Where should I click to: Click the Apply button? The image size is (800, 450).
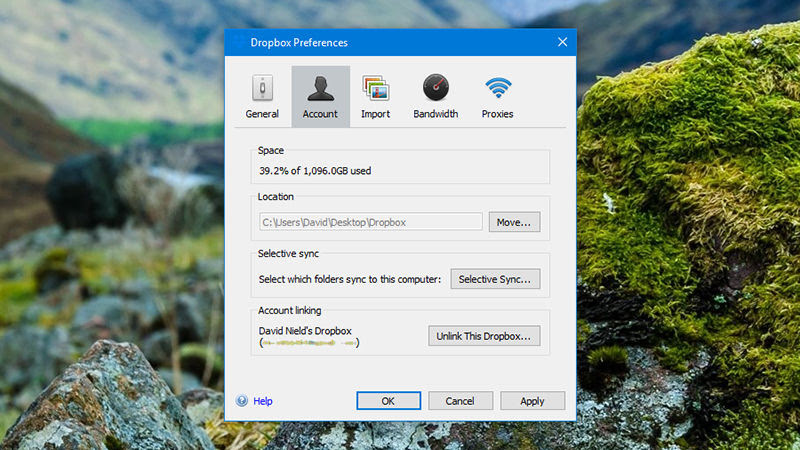[x=532, y=401]
